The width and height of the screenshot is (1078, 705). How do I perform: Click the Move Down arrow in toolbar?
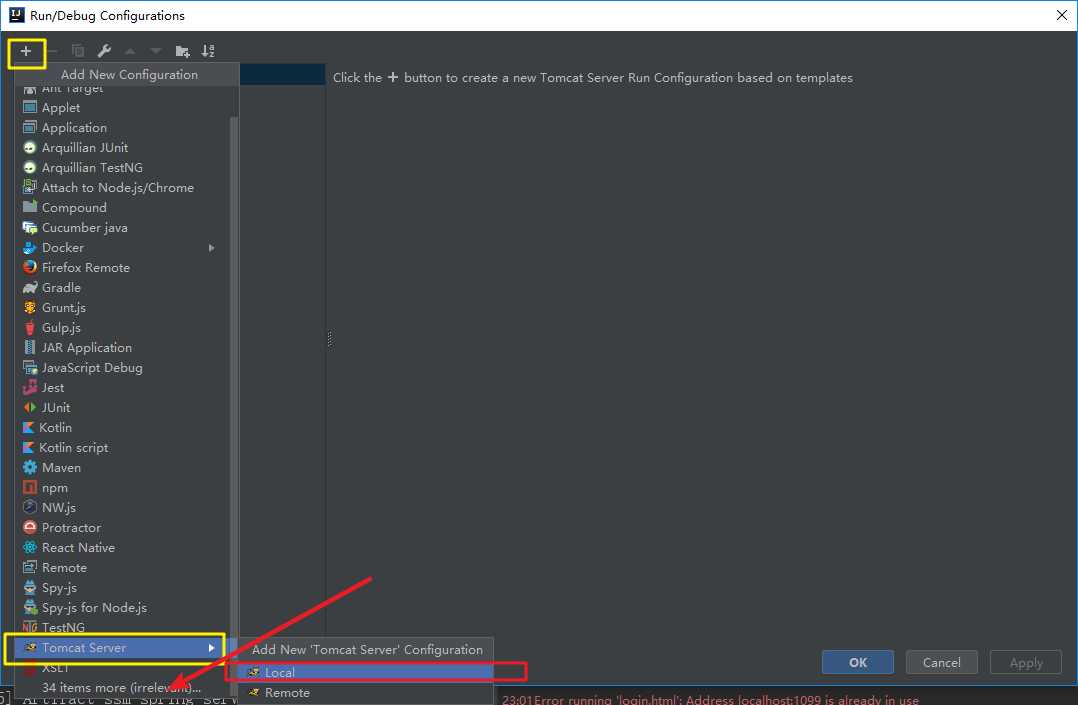(x=156, y=52)
